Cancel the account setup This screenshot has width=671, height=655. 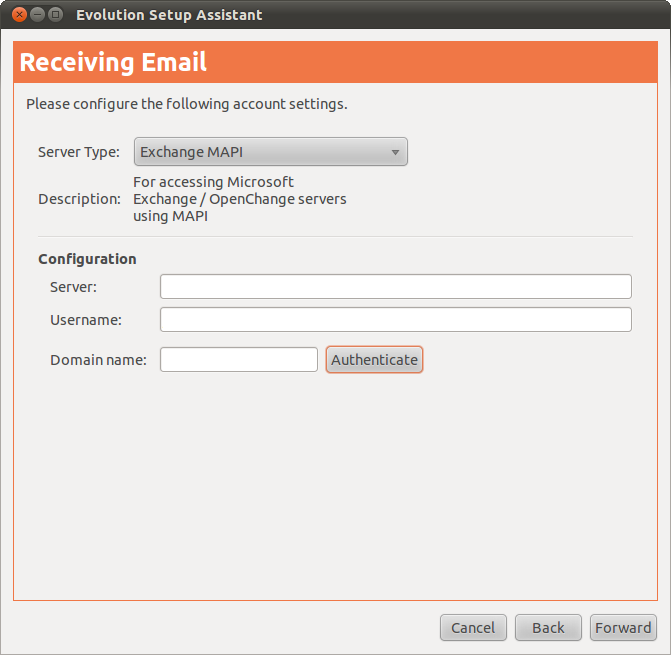tap(473, 628)
